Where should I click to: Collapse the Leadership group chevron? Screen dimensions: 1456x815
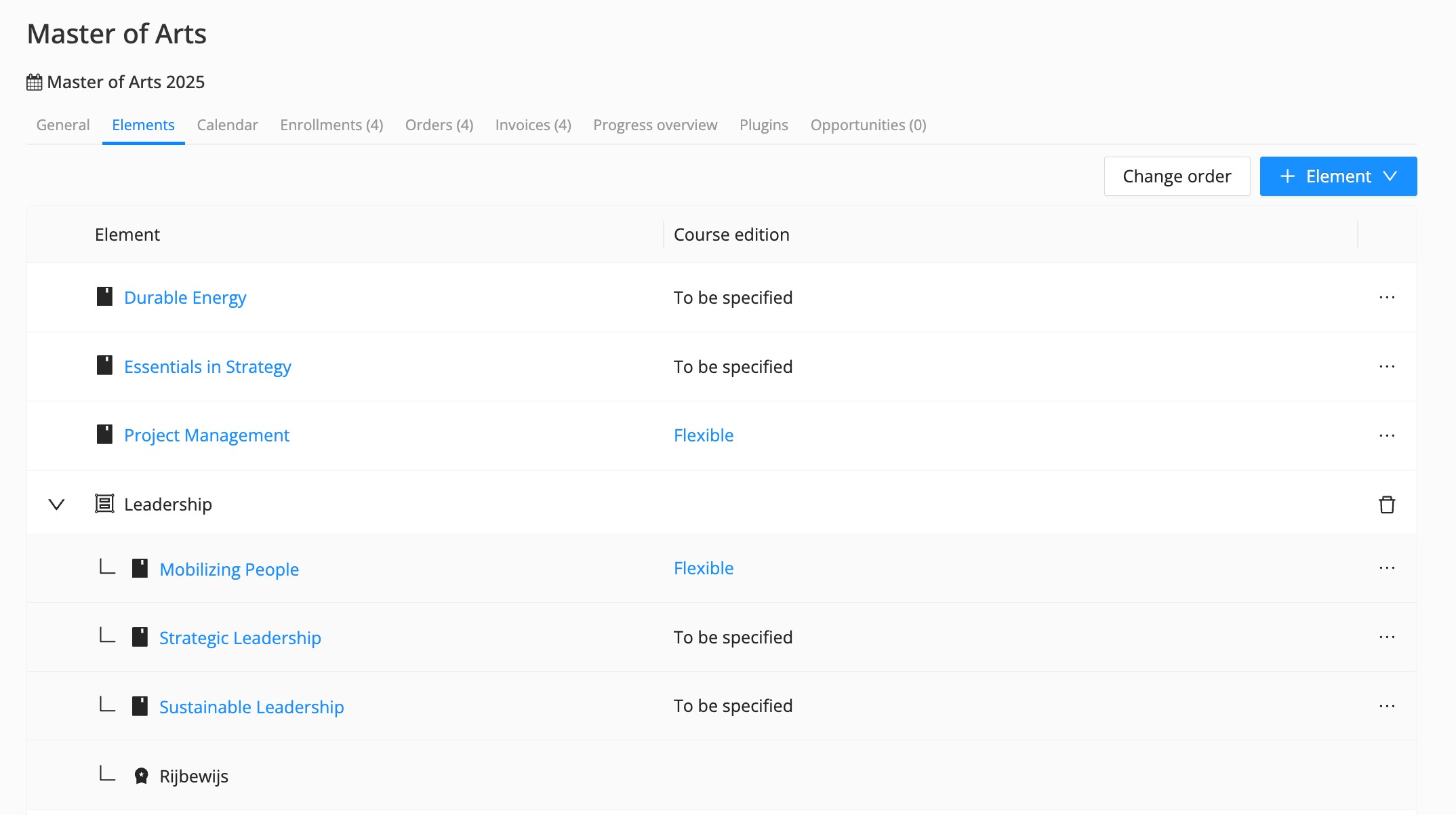(x=57, y=504)
